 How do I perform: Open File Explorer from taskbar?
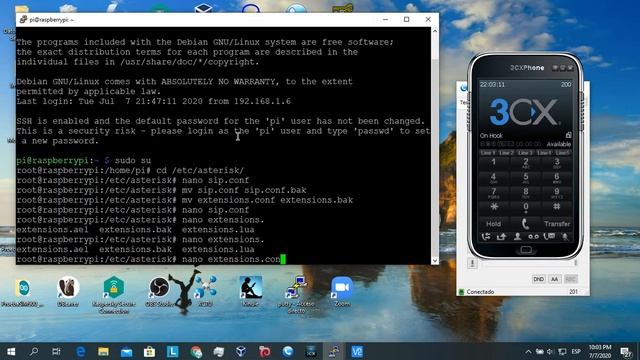(x=103, y=351)
